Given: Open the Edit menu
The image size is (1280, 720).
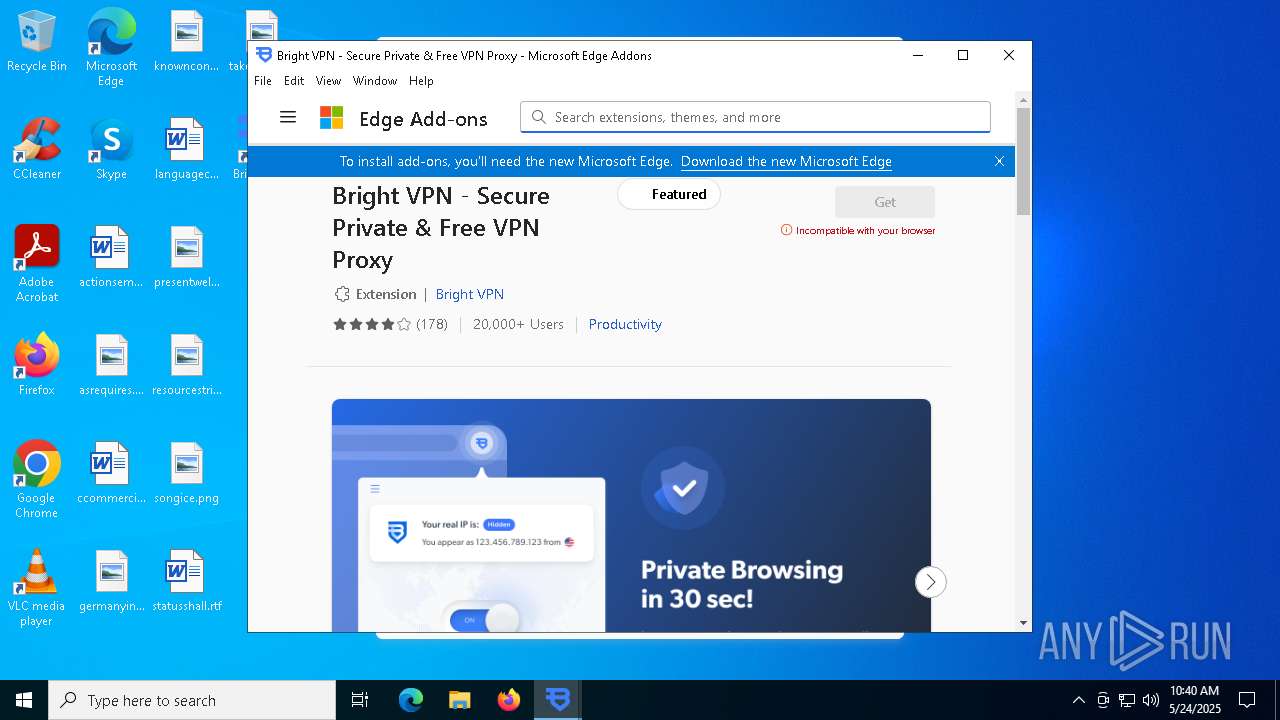Looking at the screenshot, I should click(x=294, y=81).
